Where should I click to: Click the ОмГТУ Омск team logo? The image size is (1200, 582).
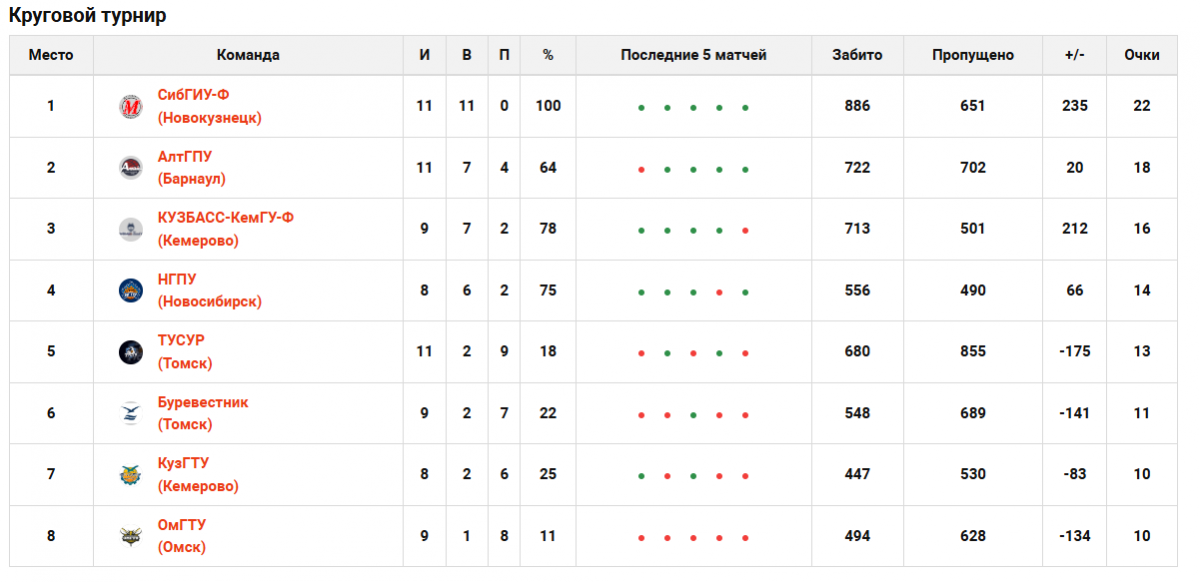[x=131, y=536]
